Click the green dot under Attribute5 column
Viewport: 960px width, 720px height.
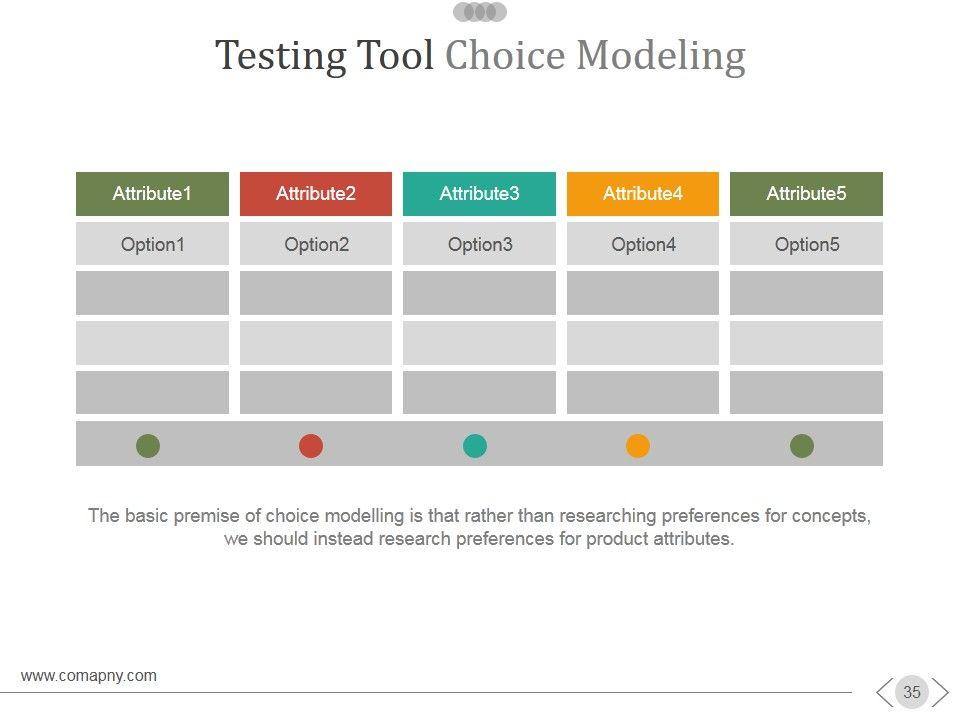tap(802, 446)
